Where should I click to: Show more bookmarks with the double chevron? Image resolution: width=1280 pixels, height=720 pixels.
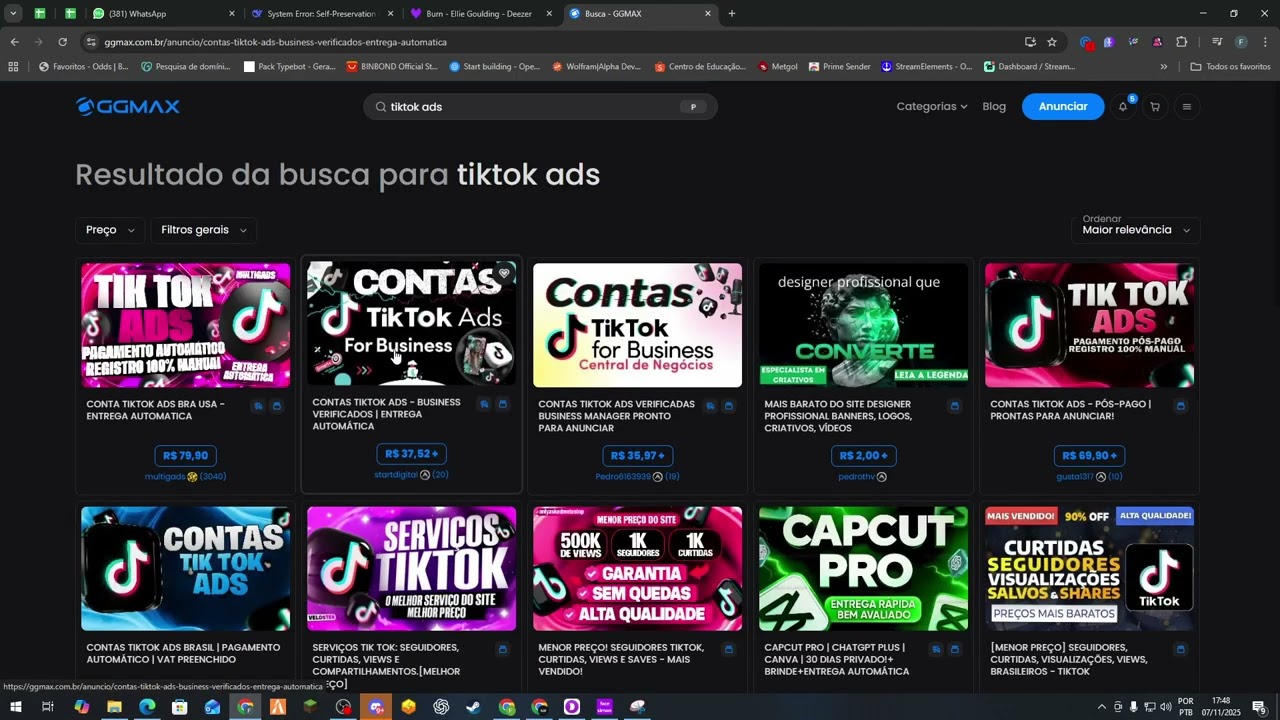(x=1163, y=67)
